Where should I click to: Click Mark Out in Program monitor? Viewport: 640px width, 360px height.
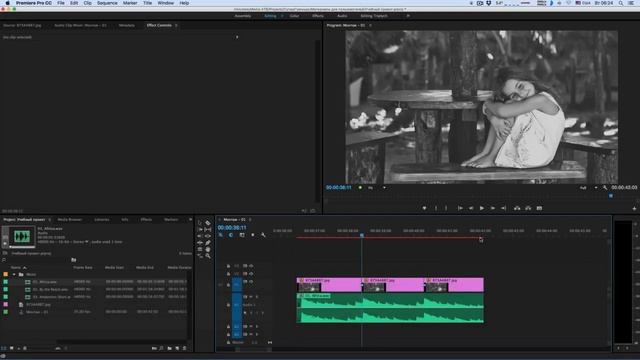[x=446, y=208]
